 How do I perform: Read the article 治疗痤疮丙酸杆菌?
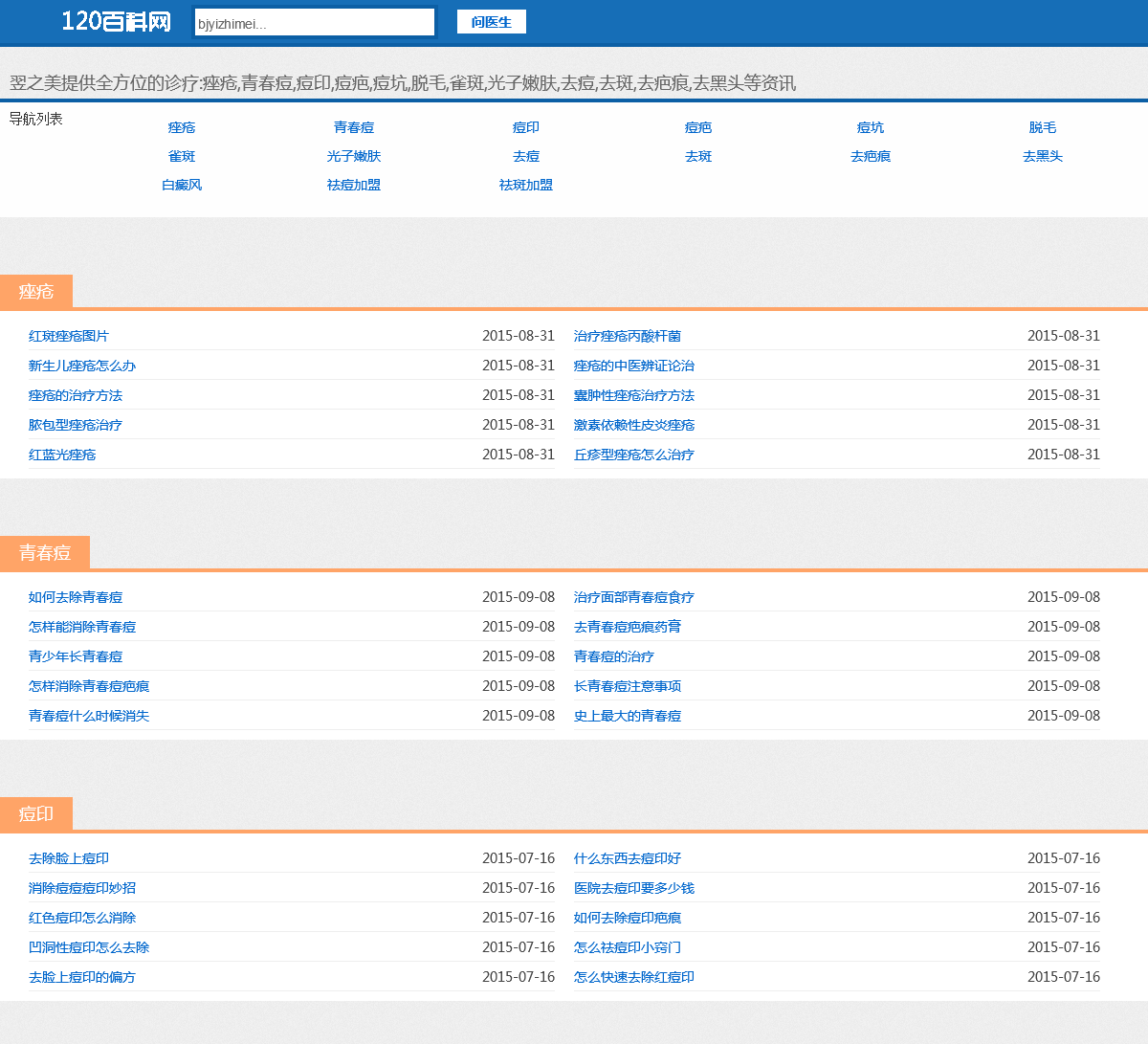(x=628, y=336)
